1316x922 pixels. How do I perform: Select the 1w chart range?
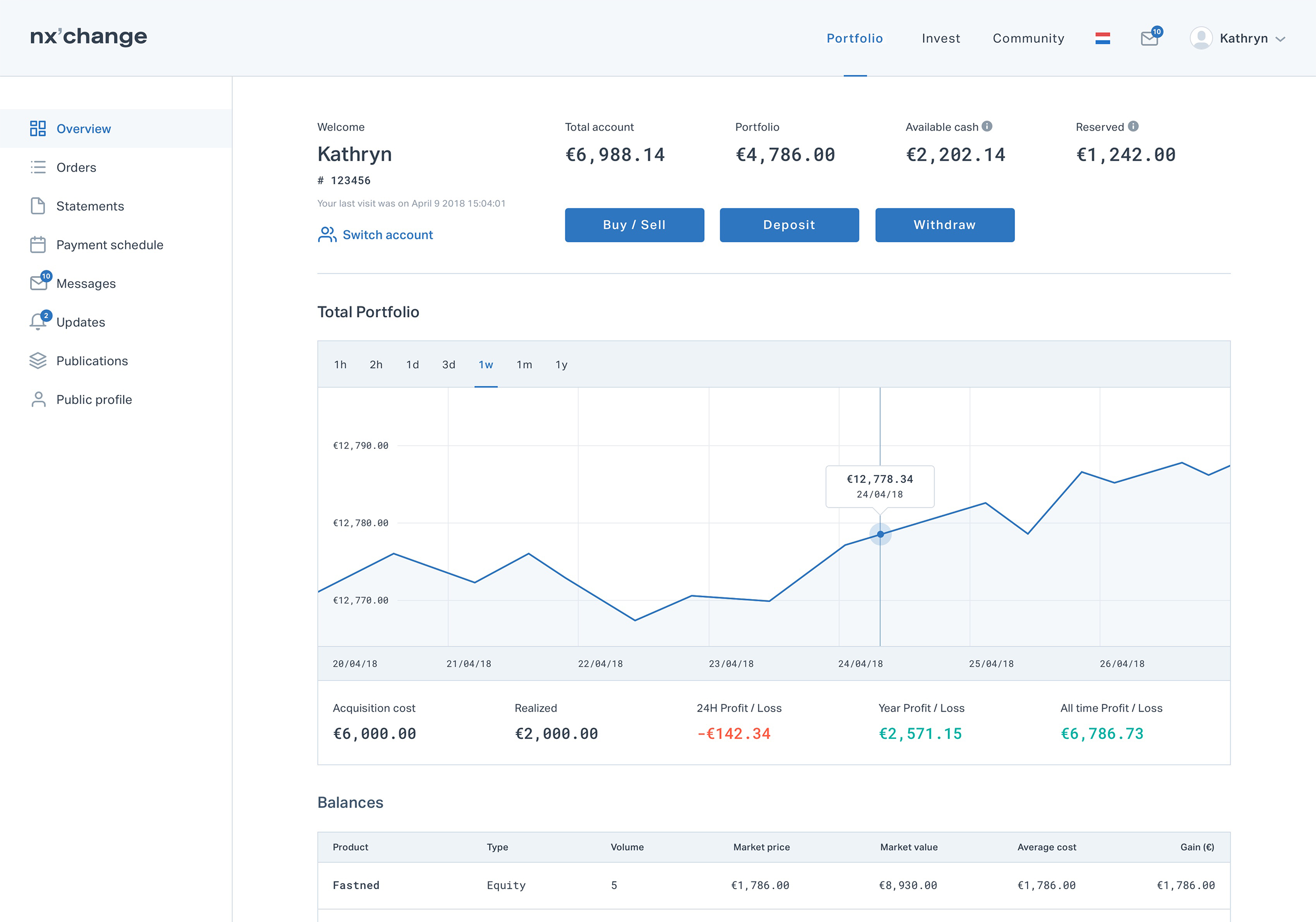[x=486, y=365]
